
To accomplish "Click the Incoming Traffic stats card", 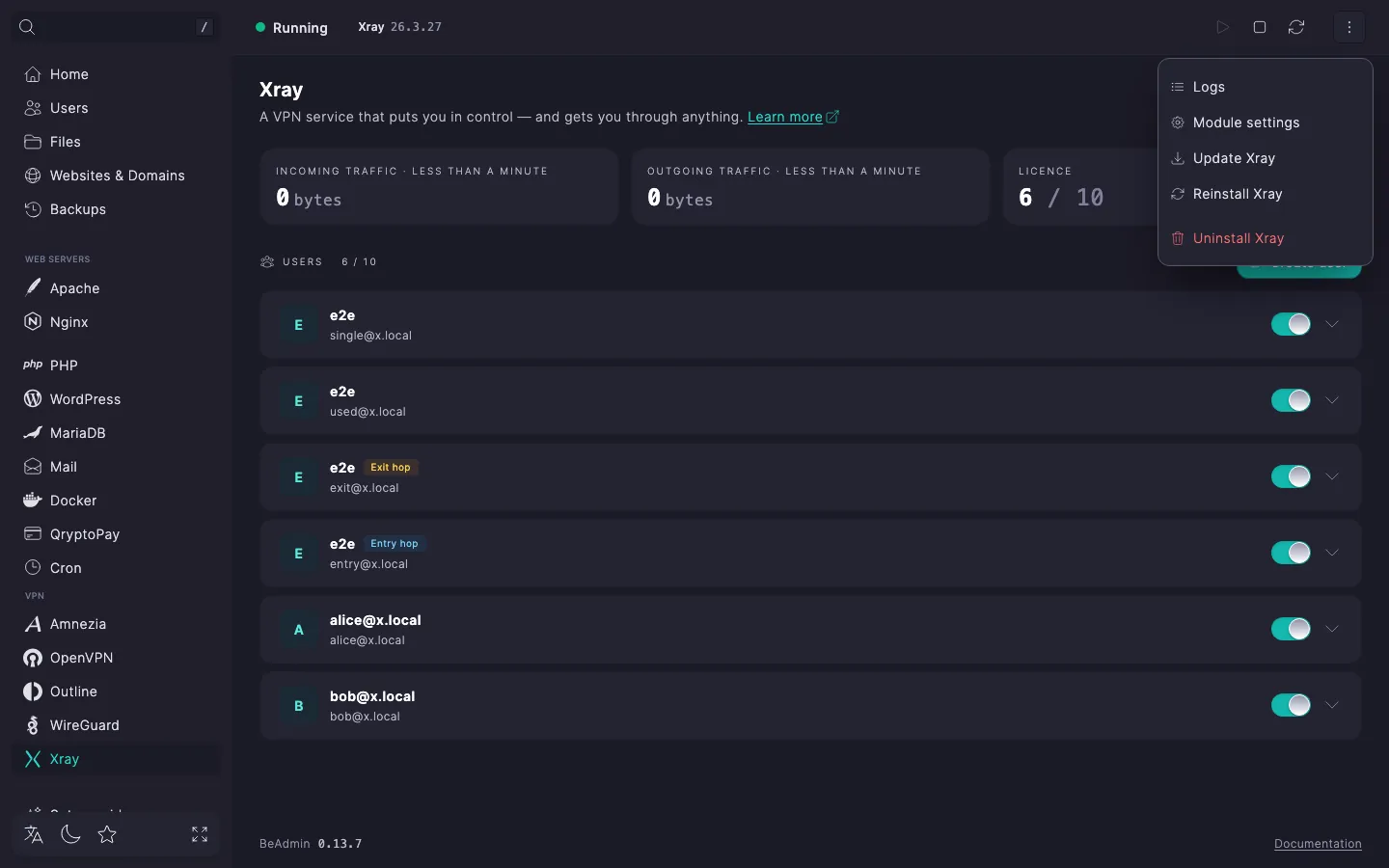I will pos(439,186).
